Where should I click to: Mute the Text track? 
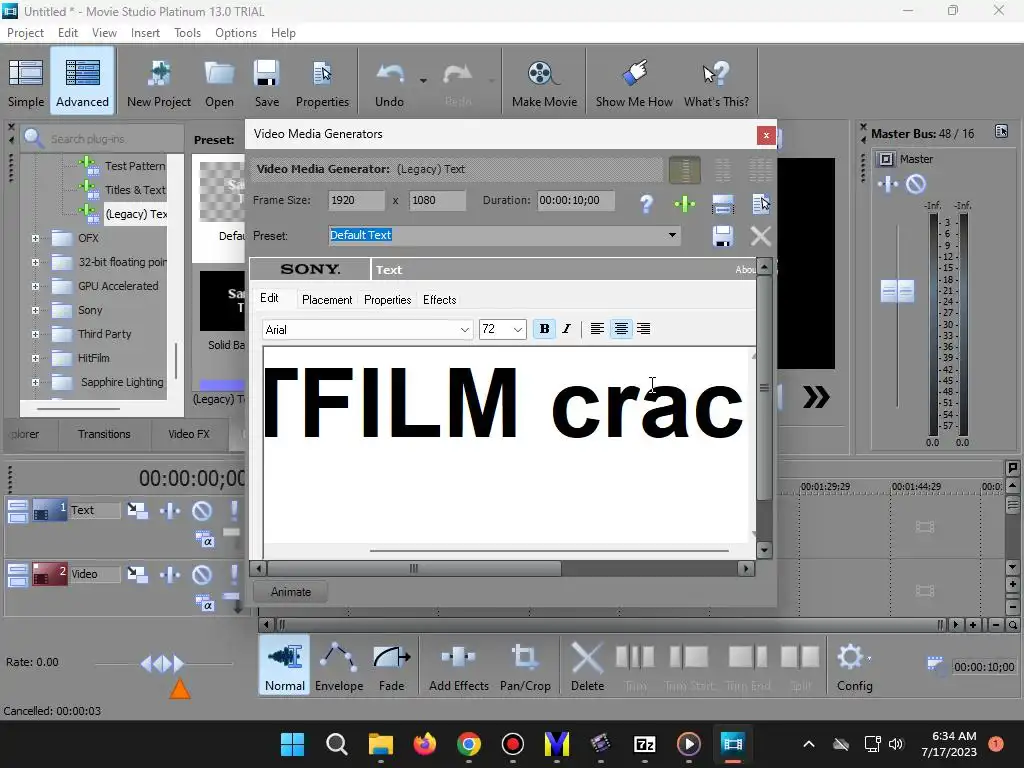point(202,511)
